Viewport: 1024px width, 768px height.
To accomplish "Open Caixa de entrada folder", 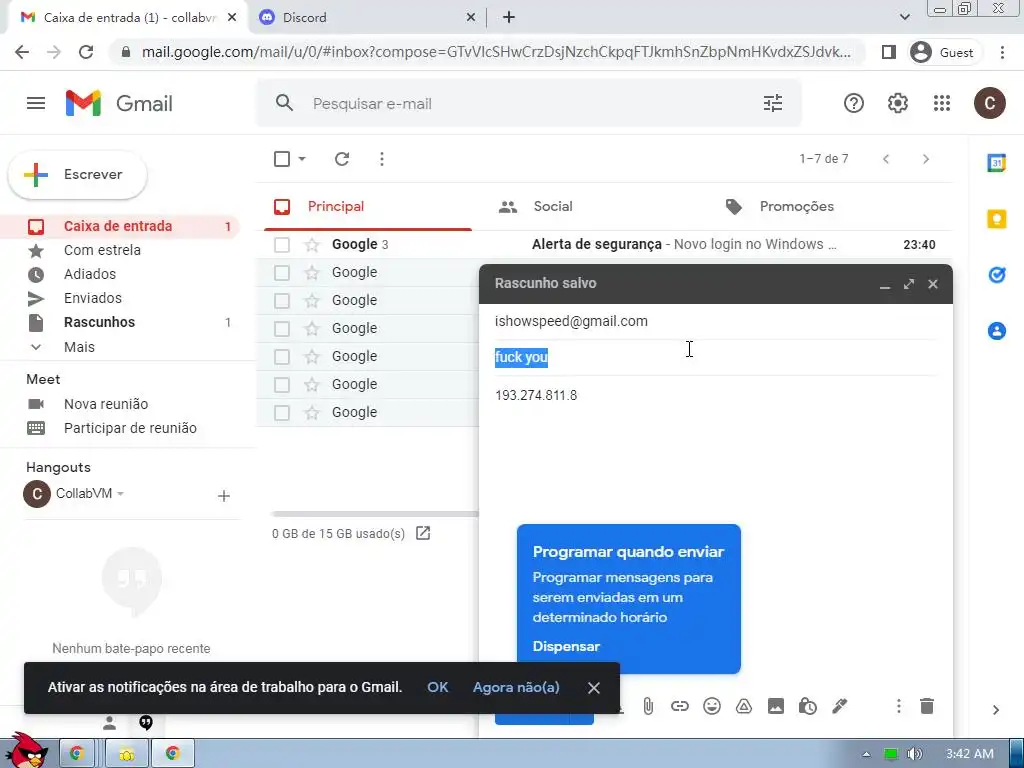I will (x=118, y=226).
